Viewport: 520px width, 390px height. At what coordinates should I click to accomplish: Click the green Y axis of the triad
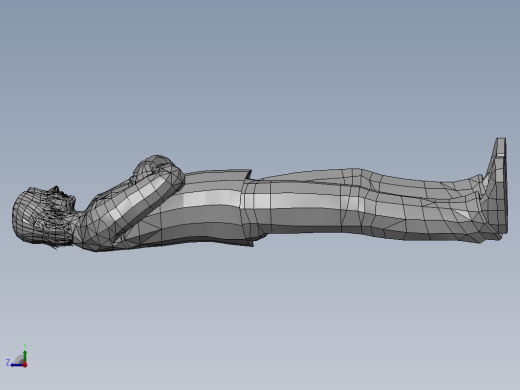coord(25,356)
